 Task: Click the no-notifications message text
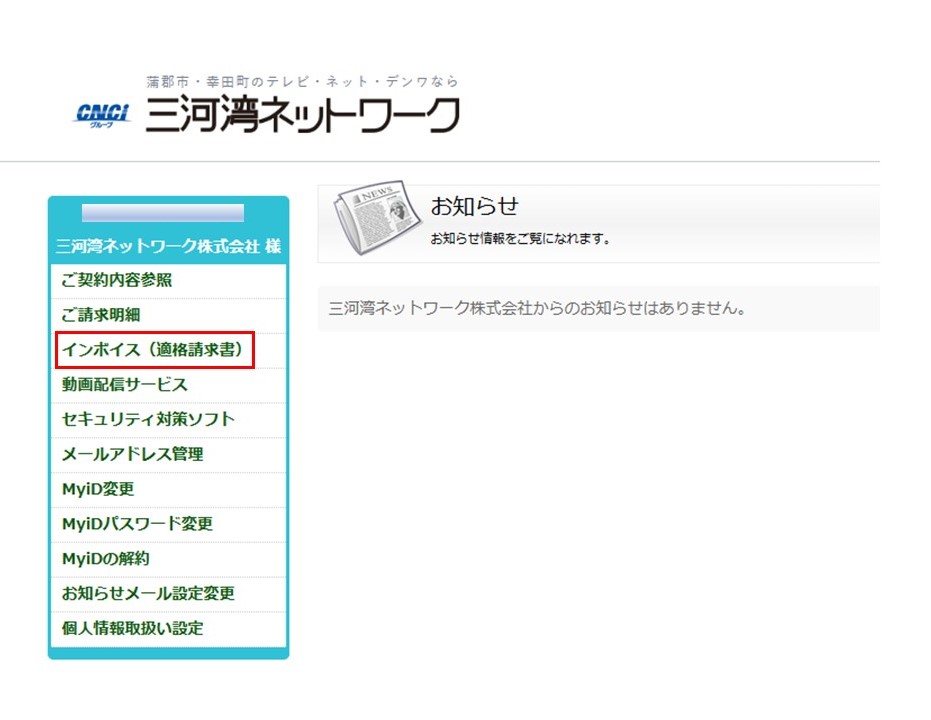[x=538, y=308]
